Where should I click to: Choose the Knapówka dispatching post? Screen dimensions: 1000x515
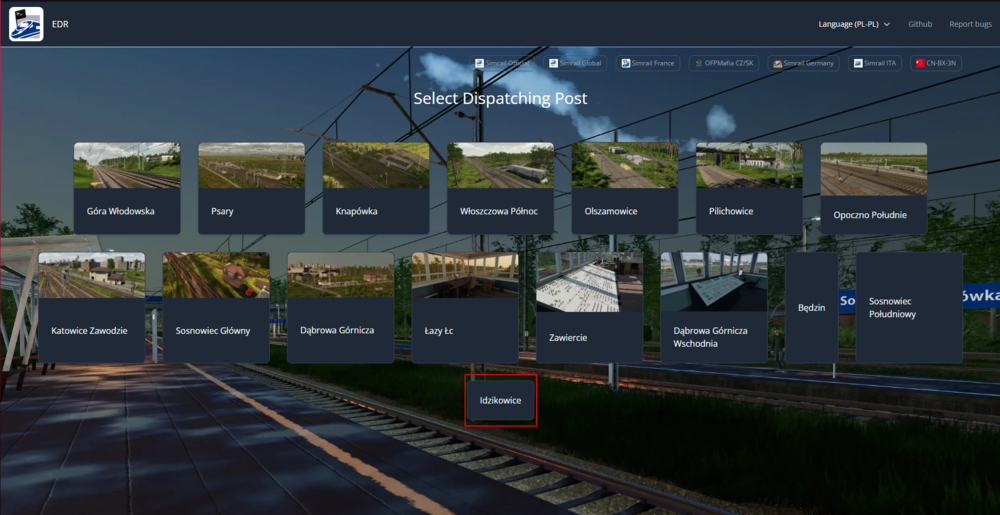click(376, 188)
